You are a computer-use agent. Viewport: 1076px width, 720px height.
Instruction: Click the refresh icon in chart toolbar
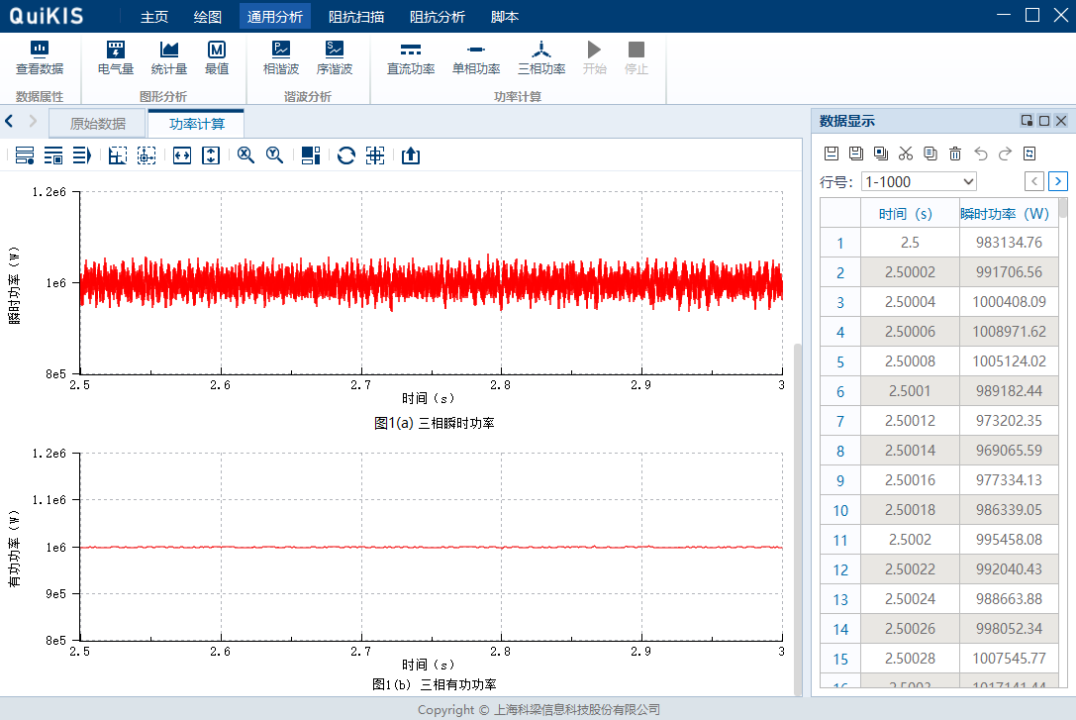pos(345,155)
